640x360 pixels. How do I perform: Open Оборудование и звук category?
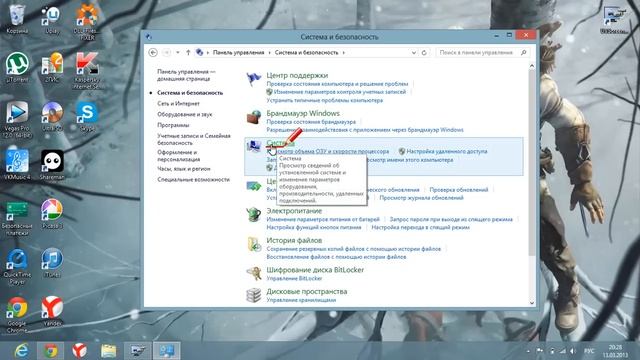[184, 114]
